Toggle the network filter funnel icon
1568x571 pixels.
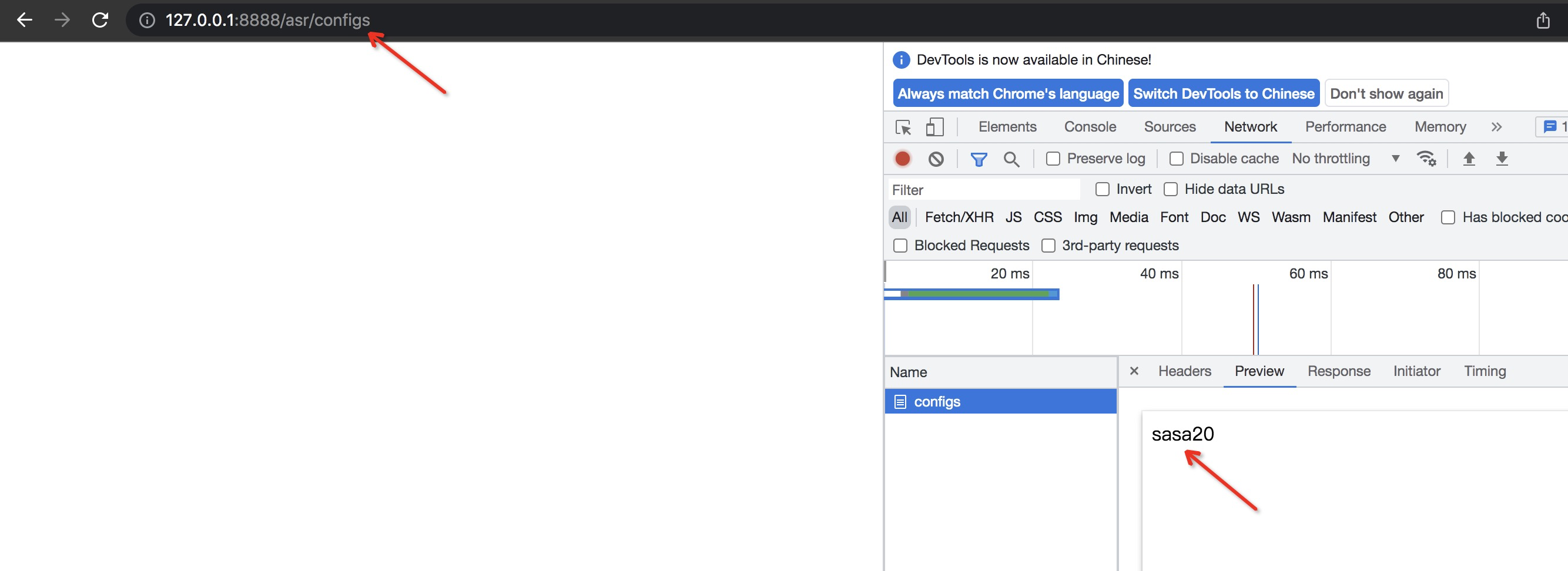tap(979, 159)
